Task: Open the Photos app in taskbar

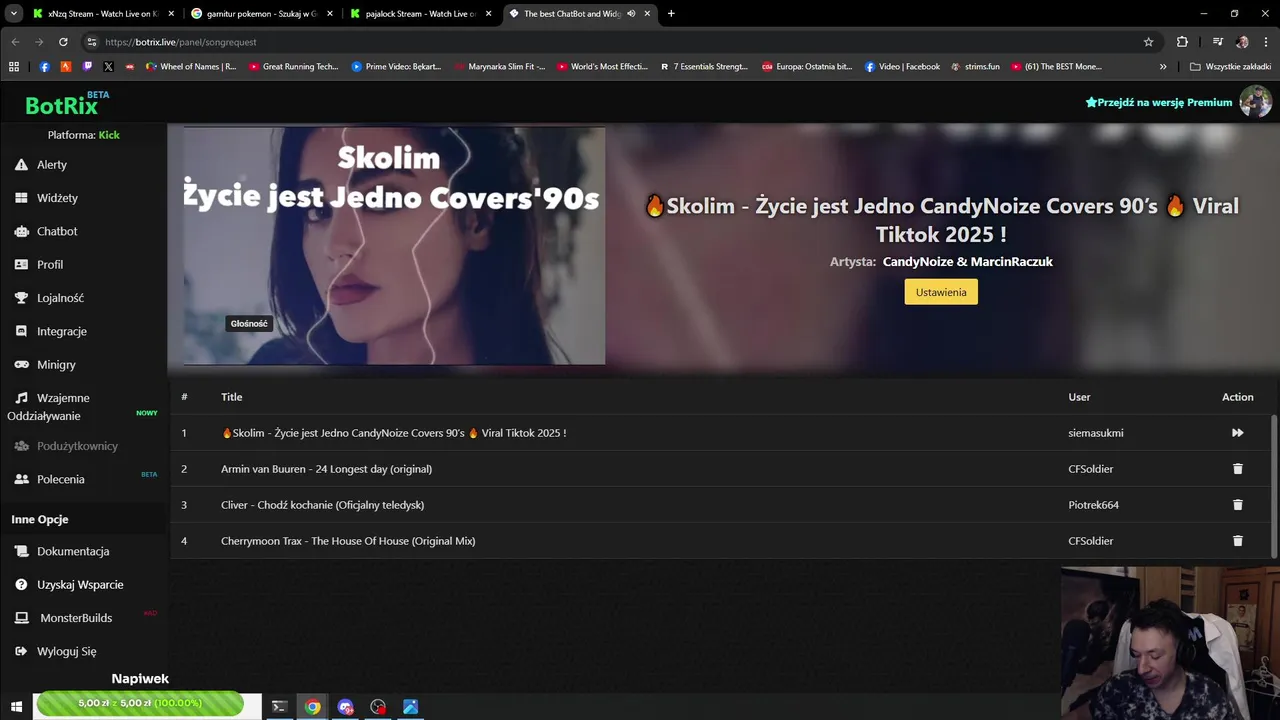Action: [410, 707]
